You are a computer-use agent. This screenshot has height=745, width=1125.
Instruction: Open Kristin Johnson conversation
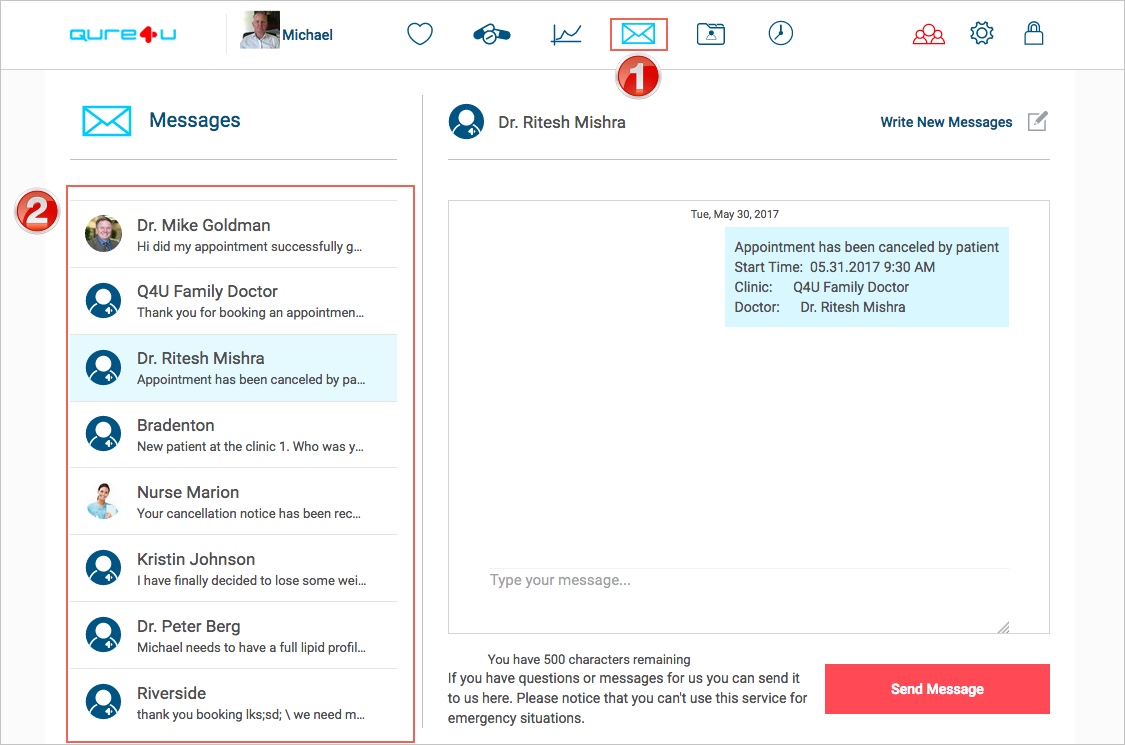pyautogui.click(x=233, y=568)
